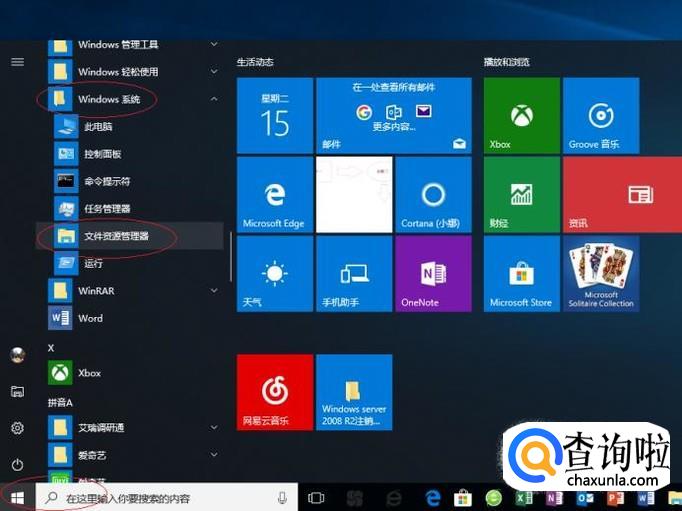
Task: Click the app list scrollbar thumb
Action: pyautogui.click(x=231, y=257)
